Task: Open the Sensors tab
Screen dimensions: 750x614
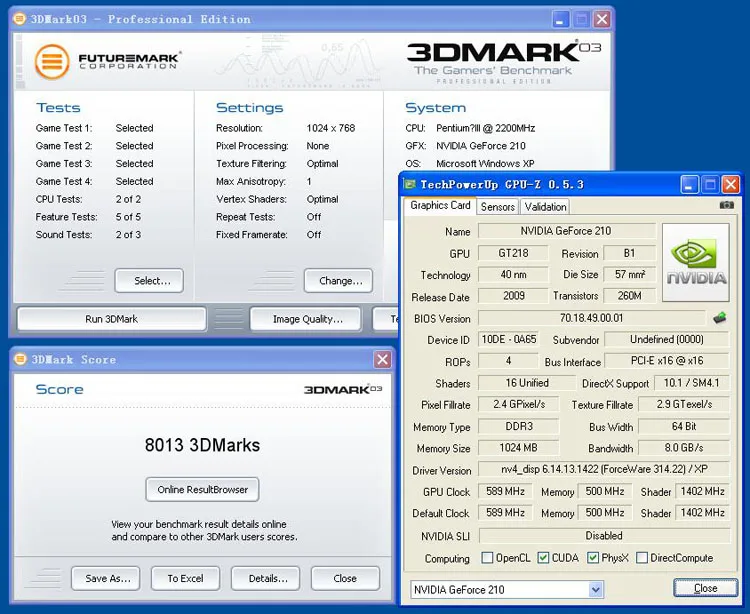Action: [x=497, y=207]
